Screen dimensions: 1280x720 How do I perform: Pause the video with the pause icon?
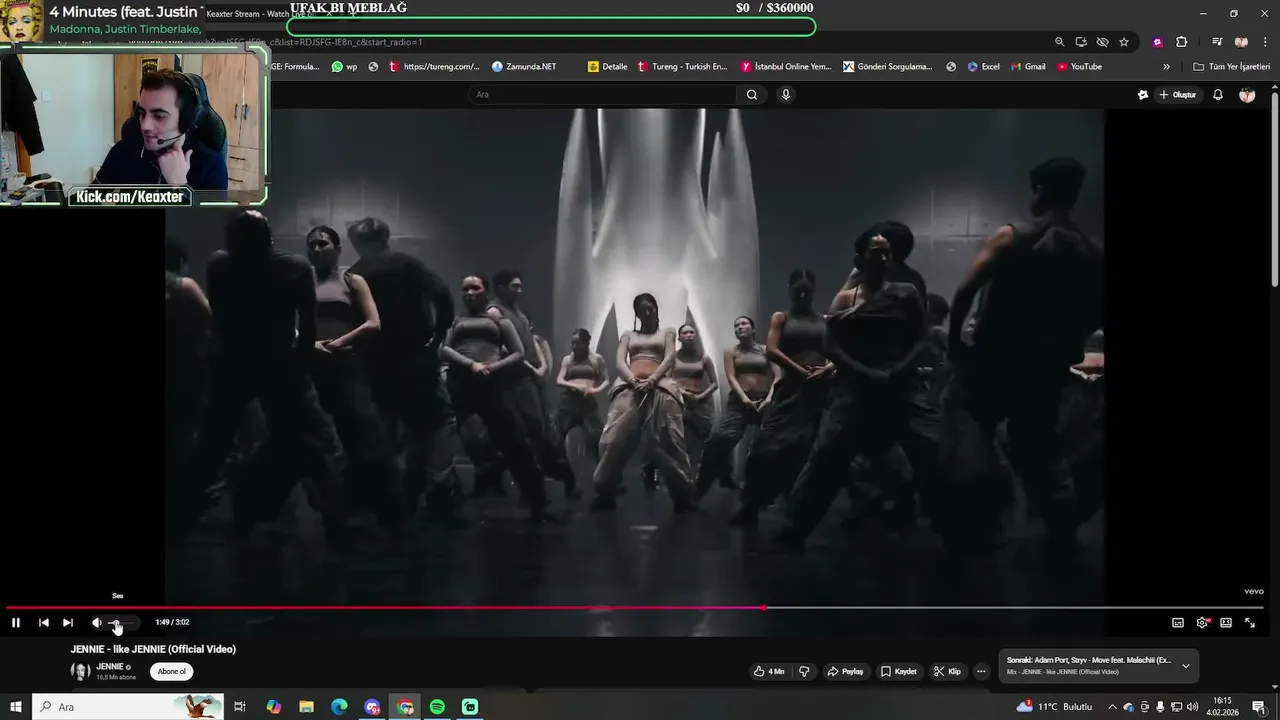coord(16,622)
